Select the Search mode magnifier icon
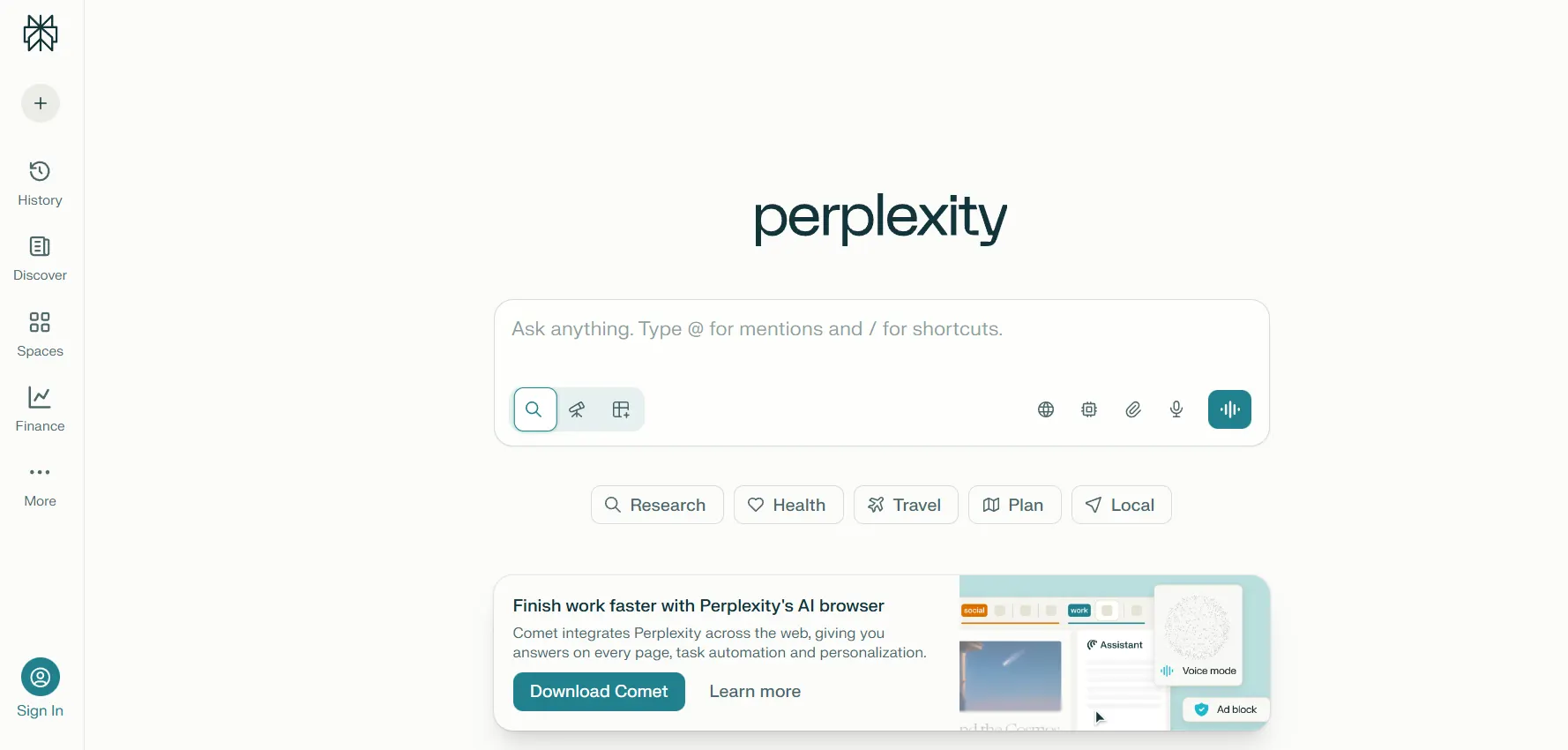The image size is (1568, 750). click(534, 409)
